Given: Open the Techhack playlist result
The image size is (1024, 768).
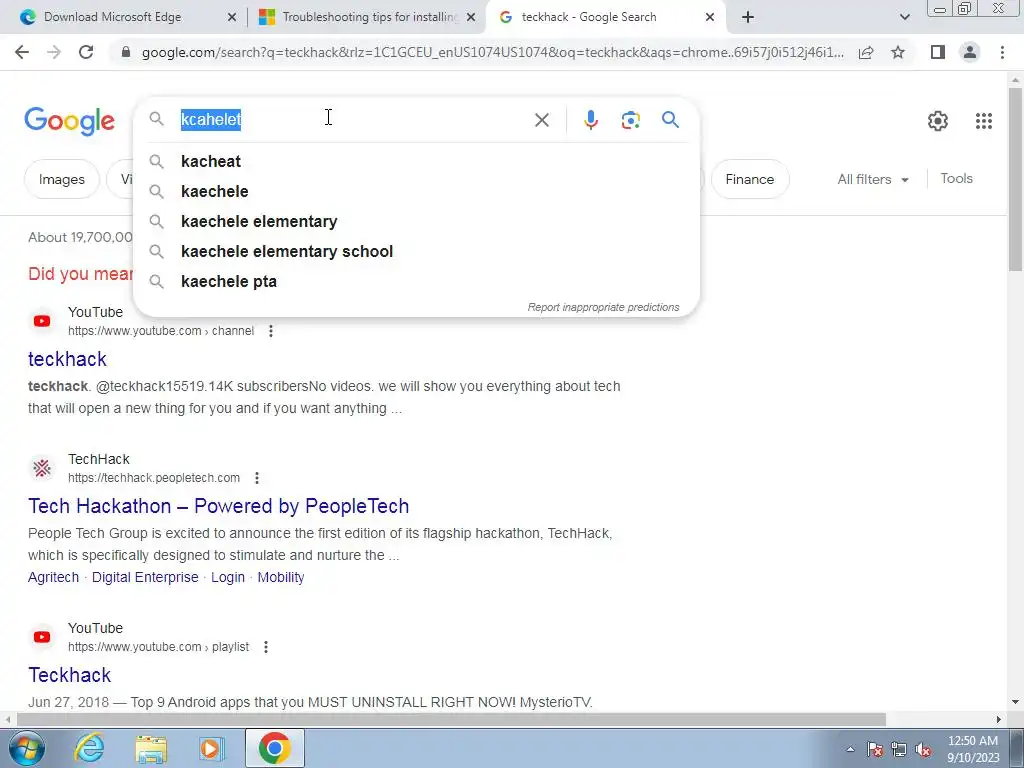Looking at the screenshot, I should [70, 675].
